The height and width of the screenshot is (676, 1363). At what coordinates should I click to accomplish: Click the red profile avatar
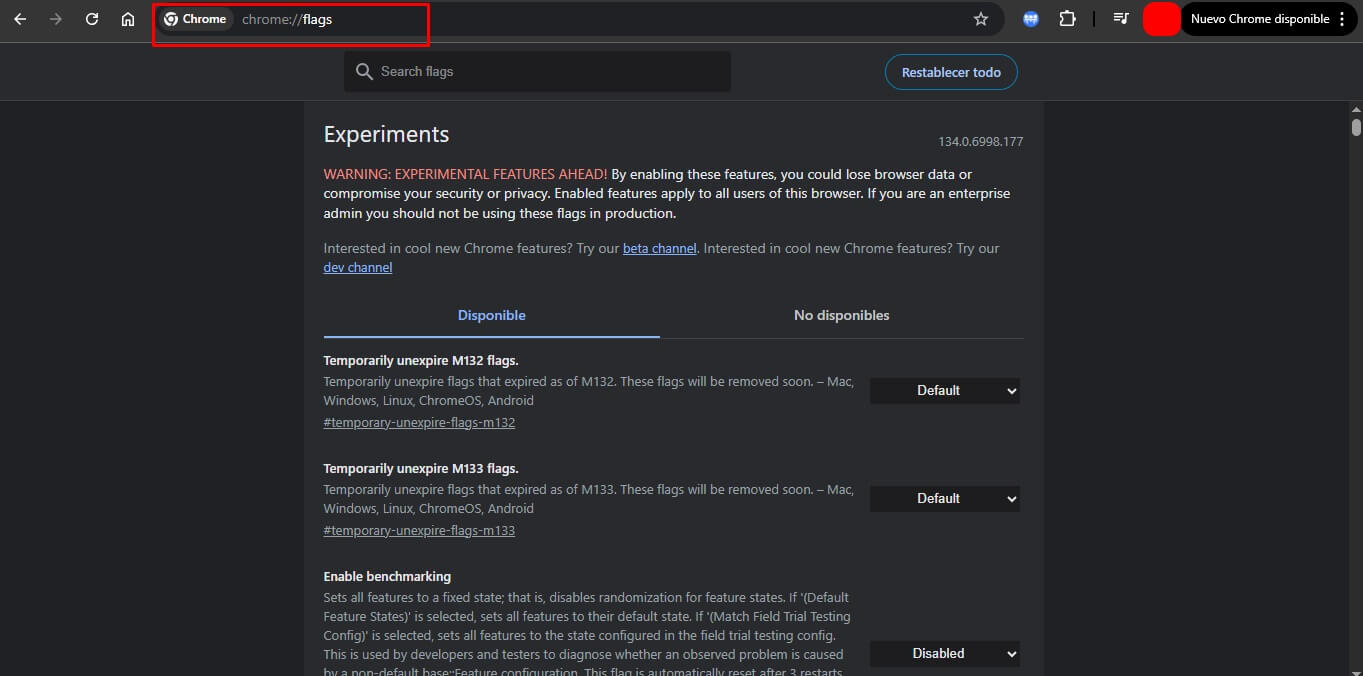(1162, 19)
